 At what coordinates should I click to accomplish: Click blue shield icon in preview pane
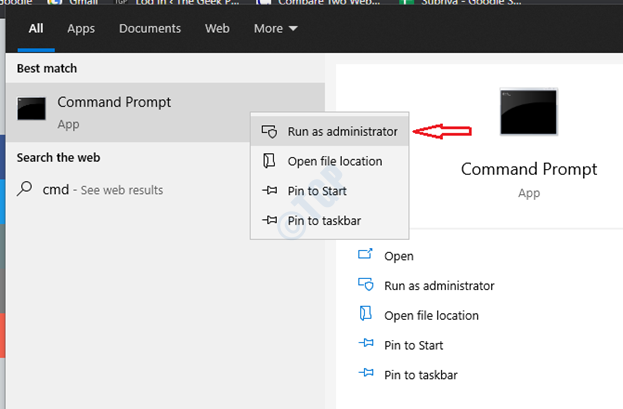366,284
